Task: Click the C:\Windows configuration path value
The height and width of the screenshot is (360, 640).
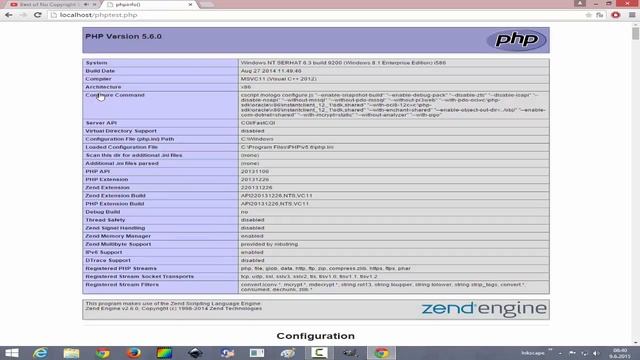Action: [257, 139]
